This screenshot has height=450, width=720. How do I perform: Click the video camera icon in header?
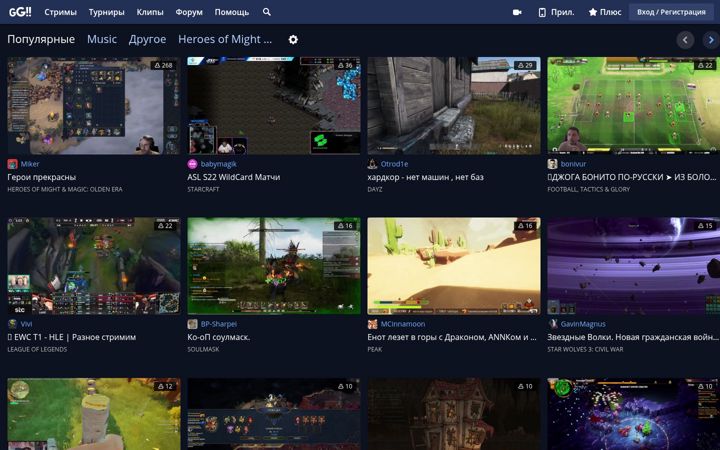[517, 12]
